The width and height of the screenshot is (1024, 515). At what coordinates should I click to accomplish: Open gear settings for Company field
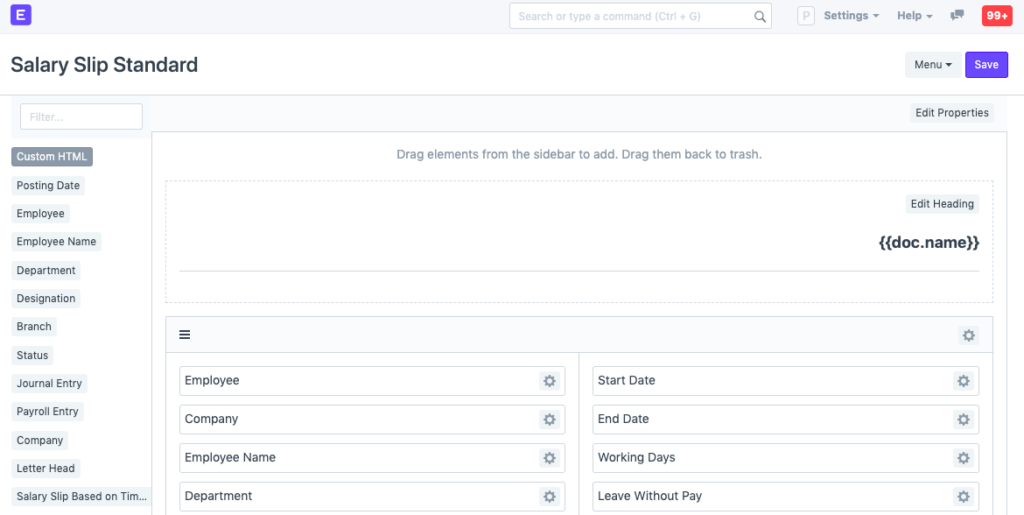549,419
